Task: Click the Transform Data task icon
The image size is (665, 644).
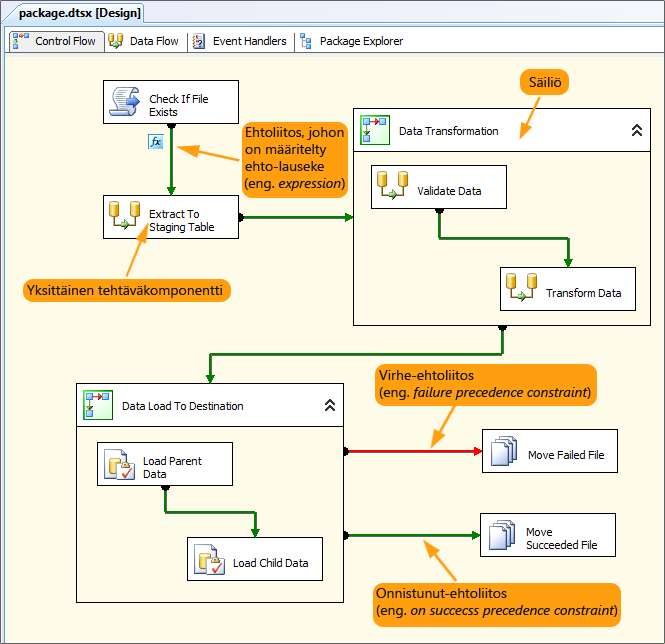Action: (x=522, y=287)
